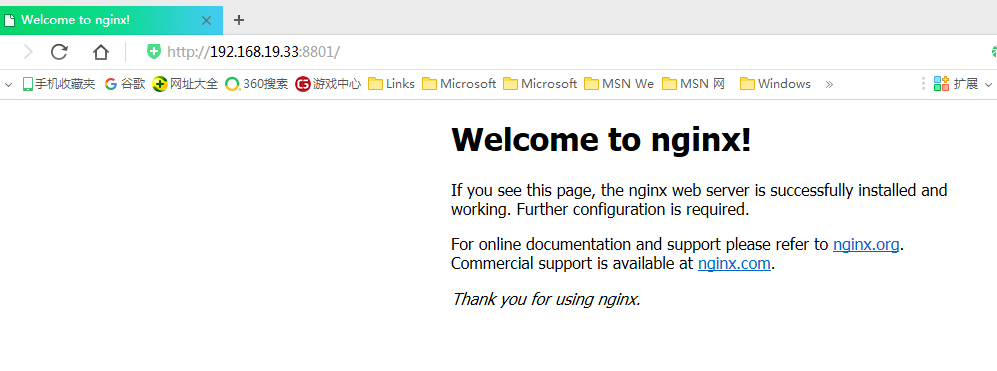Image resolution: width=997 pixels, height=371 pixels.
Task: Open the 扩展 extensions menu
Action: (x=956, y=84)
